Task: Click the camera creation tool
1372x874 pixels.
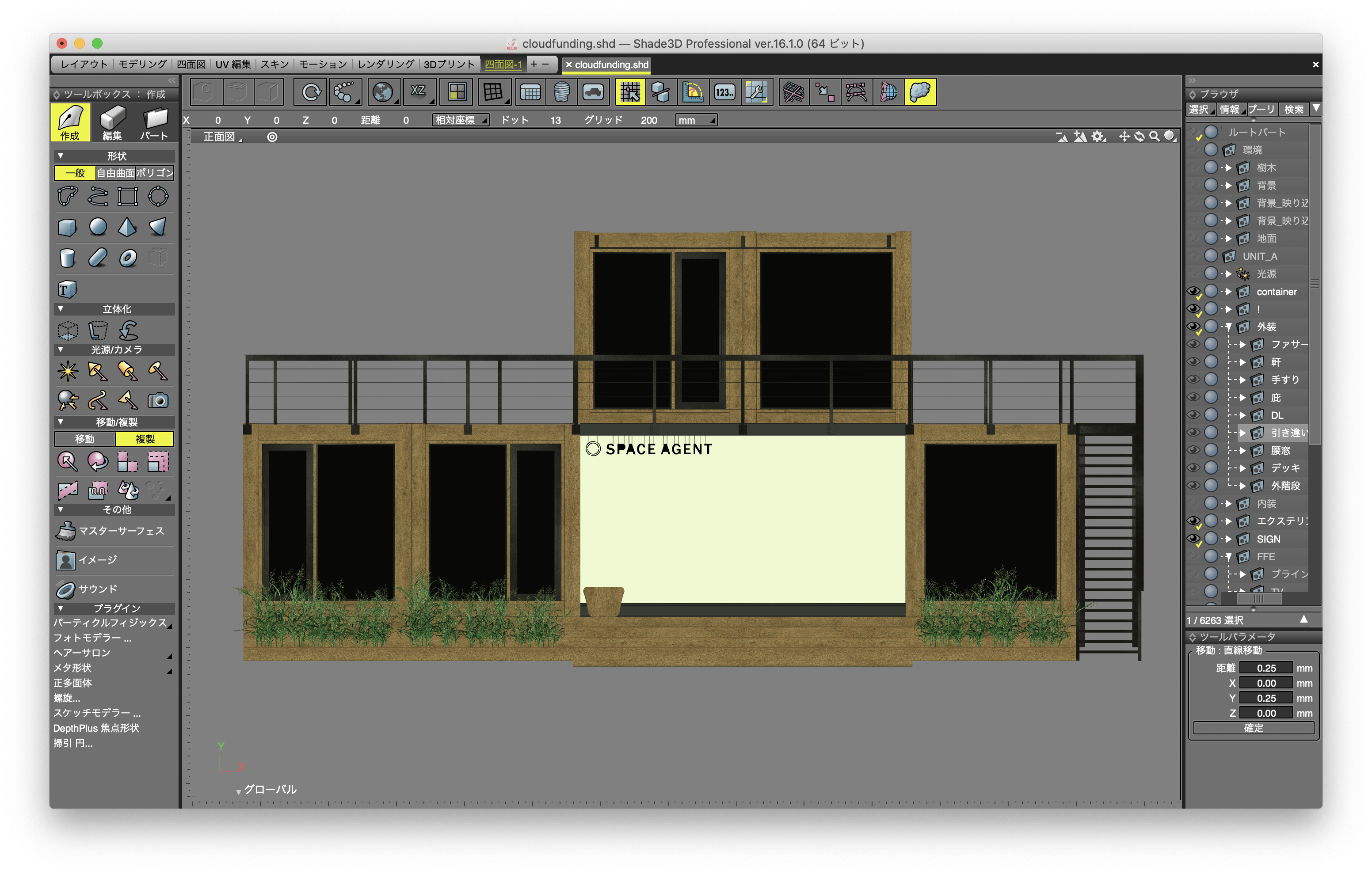Action: (158, 400)
